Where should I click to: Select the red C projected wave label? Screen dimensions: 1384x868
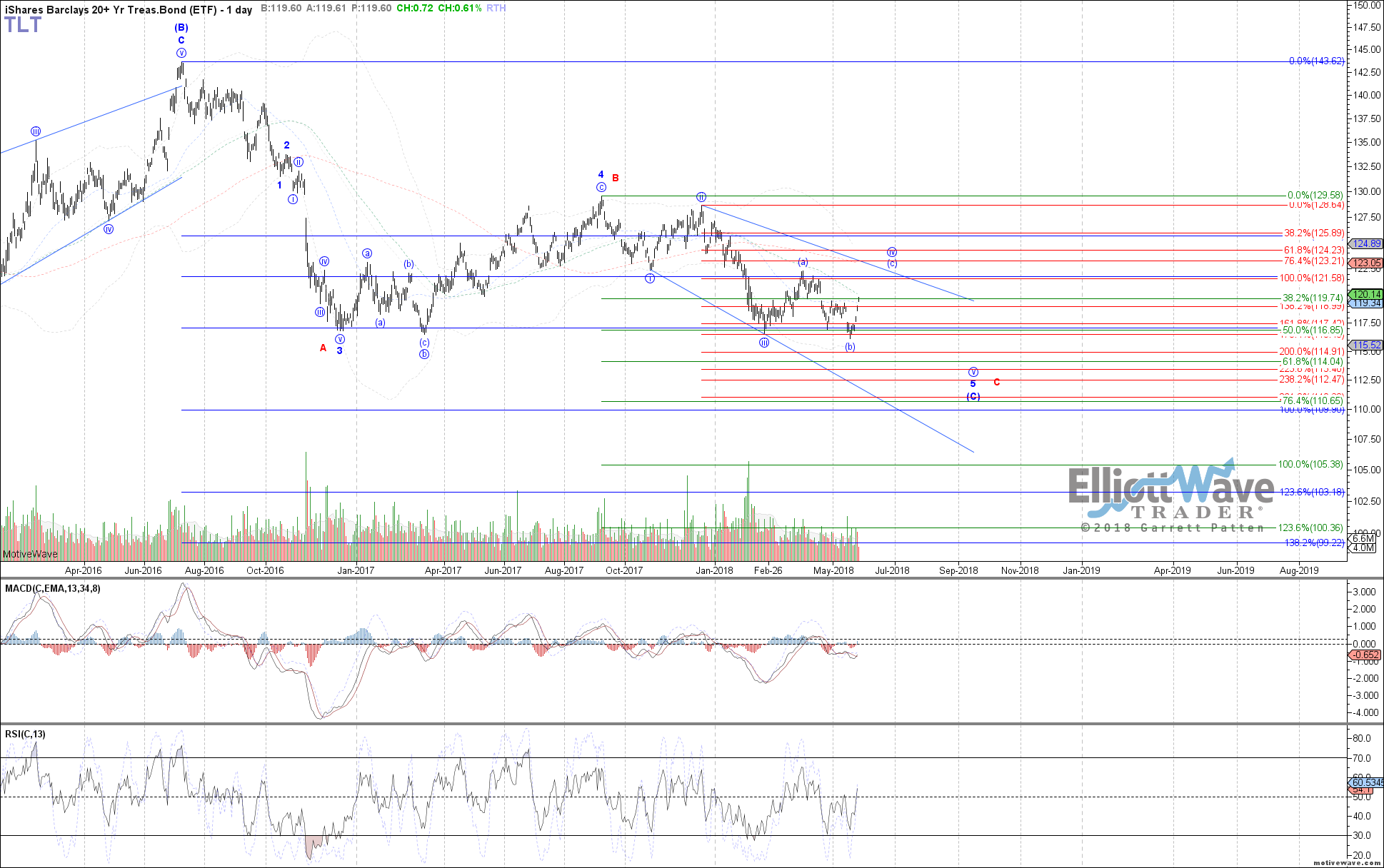pyautogui.click(x=996, y=383)
